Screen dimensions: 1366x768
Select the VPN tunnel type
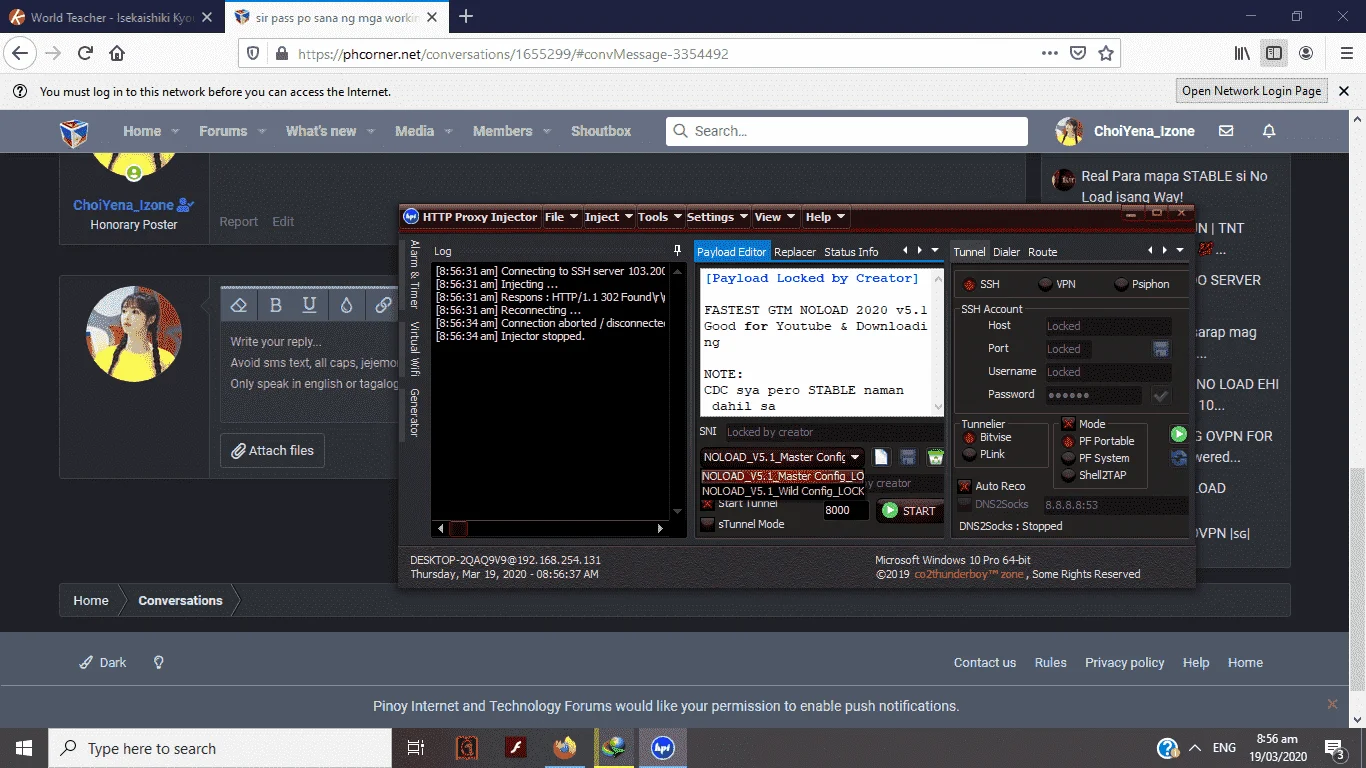point(1057,284)
